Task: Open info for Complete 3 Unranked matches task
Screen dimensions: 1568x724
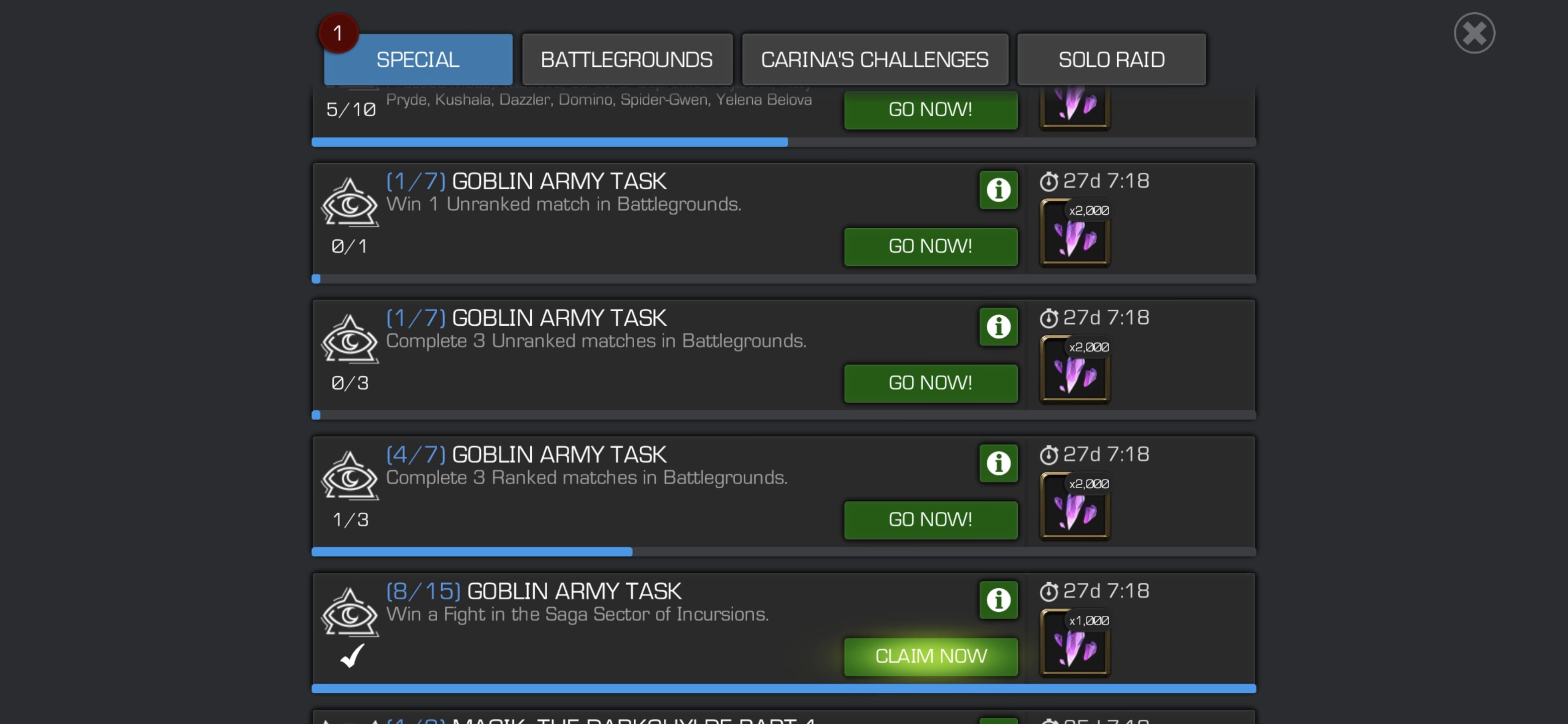Action: click(998, 327)
